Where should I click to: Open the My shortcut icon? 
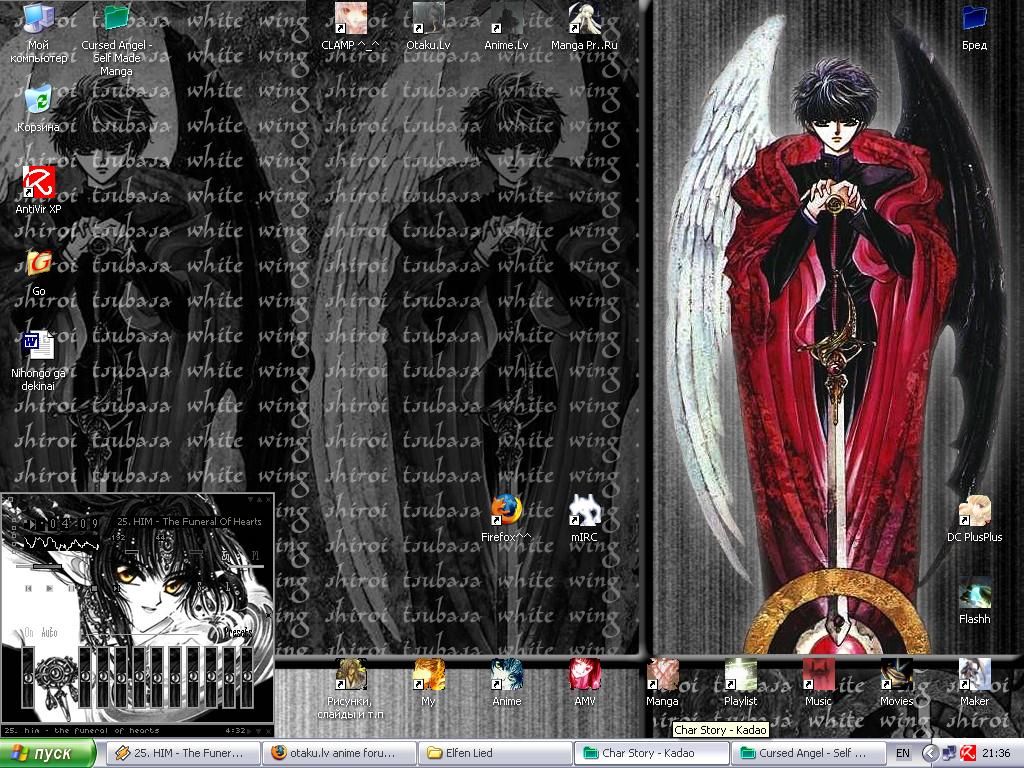pos(428,682)
